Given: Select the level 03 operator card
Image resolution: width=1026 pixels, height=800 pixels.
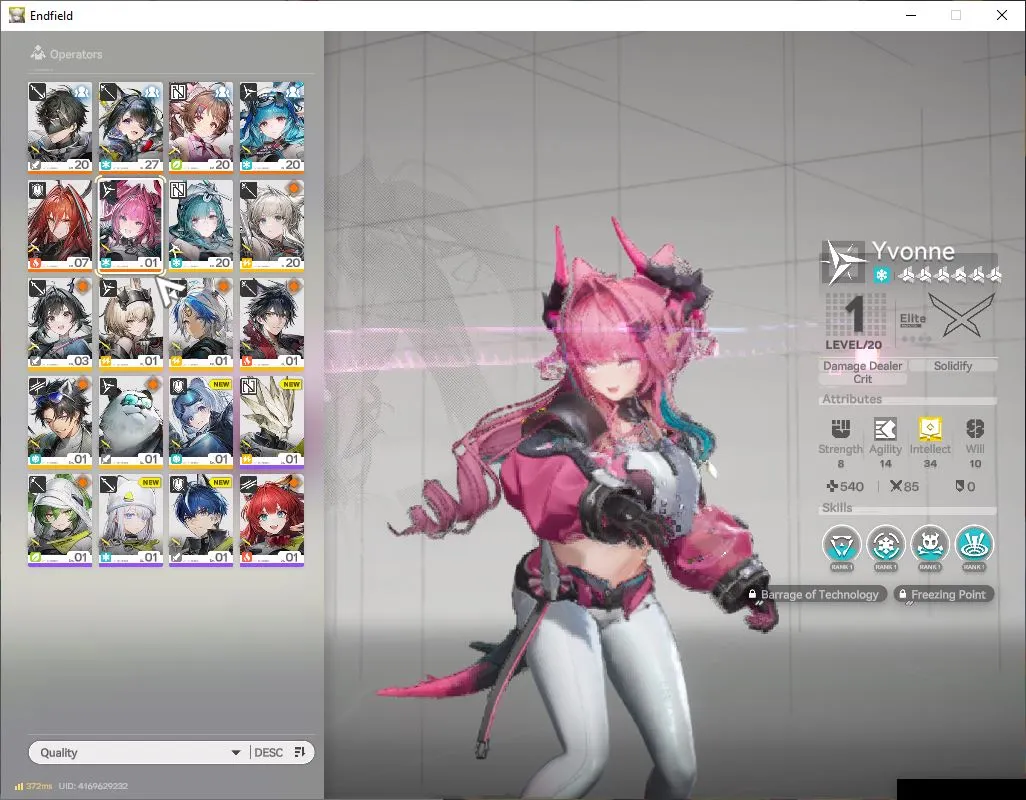Looking at the screenshot, I should (x=60, y=323).
